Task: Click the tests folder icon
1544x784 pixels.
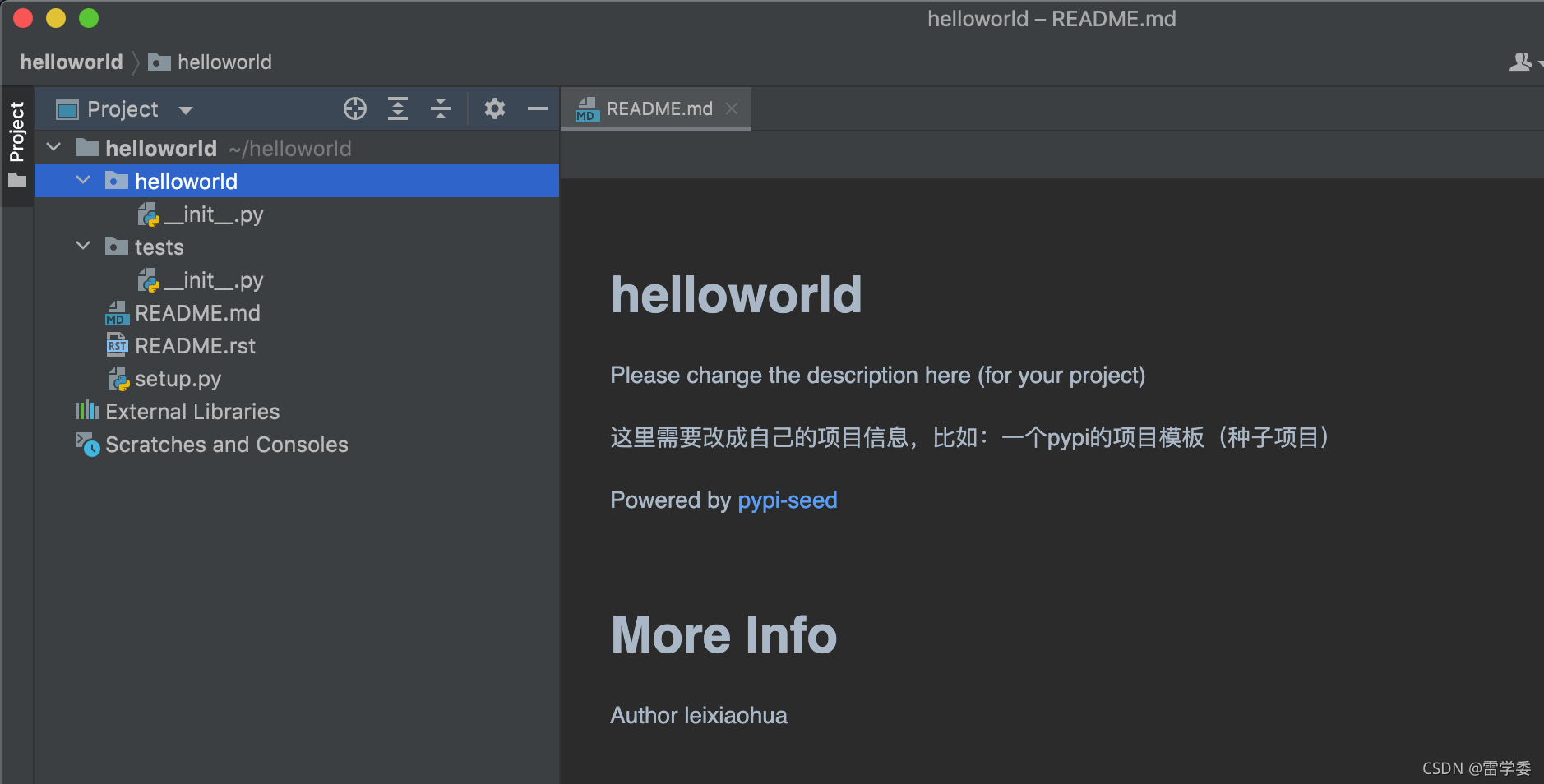Action: (x=117, y=246)
